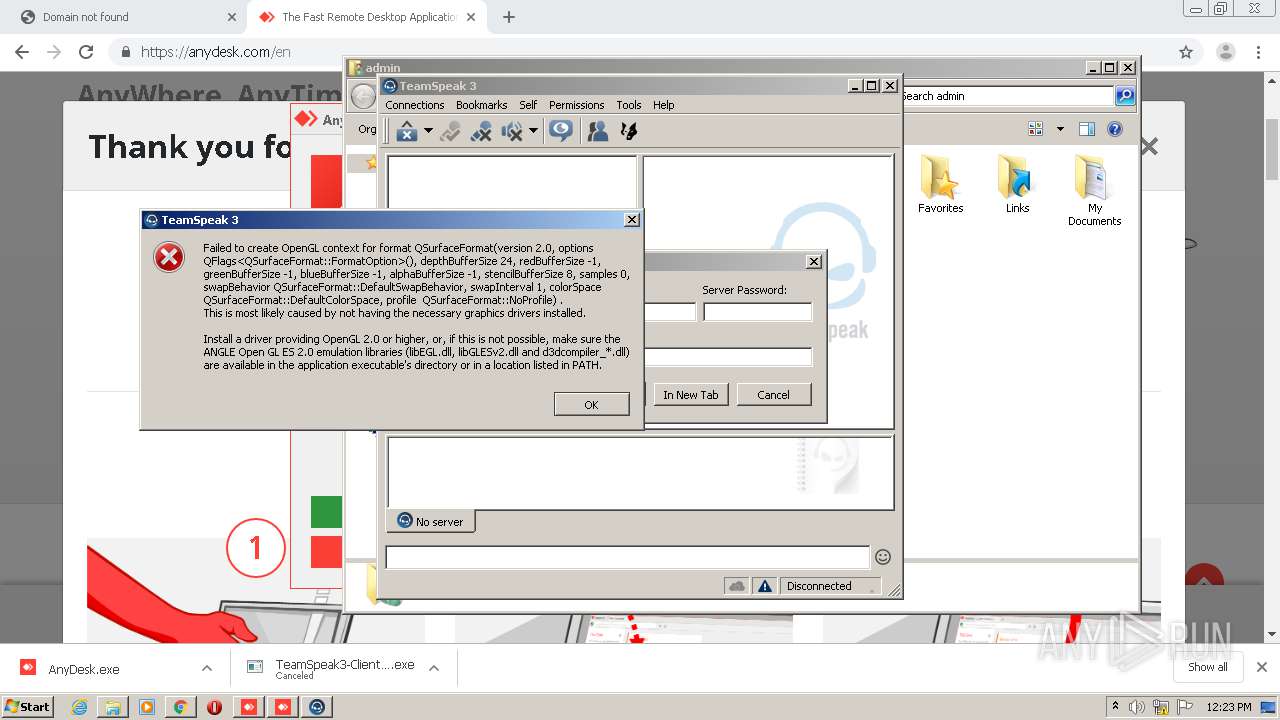Open the dropdown arrow beside the muted speaker icon
The height and width of the screenshot is (720, 1280).
(533, 131)
